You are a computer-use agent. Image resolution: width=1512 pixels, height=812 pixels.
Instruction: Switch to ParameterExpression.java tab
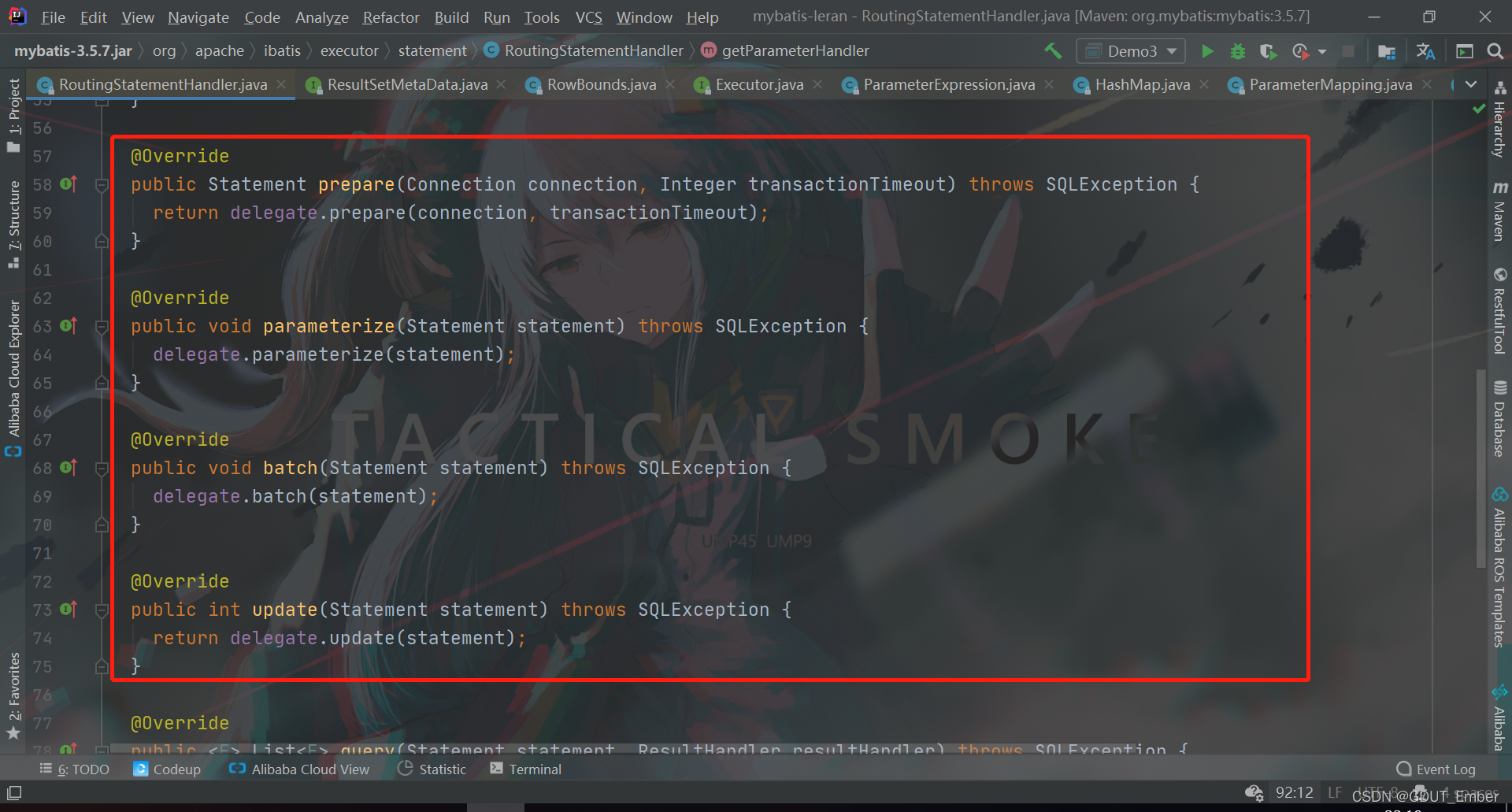(948, 84)
